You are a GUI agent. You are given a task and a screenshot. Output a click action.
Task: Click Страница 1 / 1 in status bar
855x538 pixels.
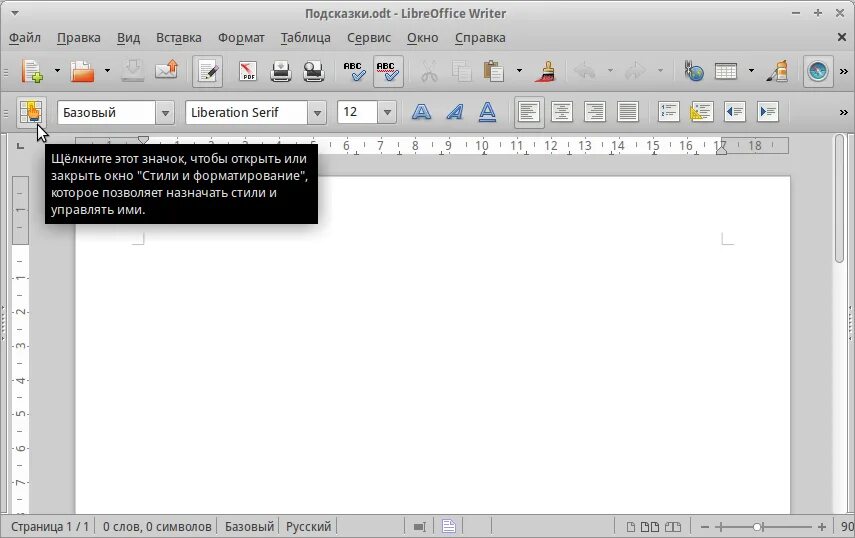coord(50,527)
